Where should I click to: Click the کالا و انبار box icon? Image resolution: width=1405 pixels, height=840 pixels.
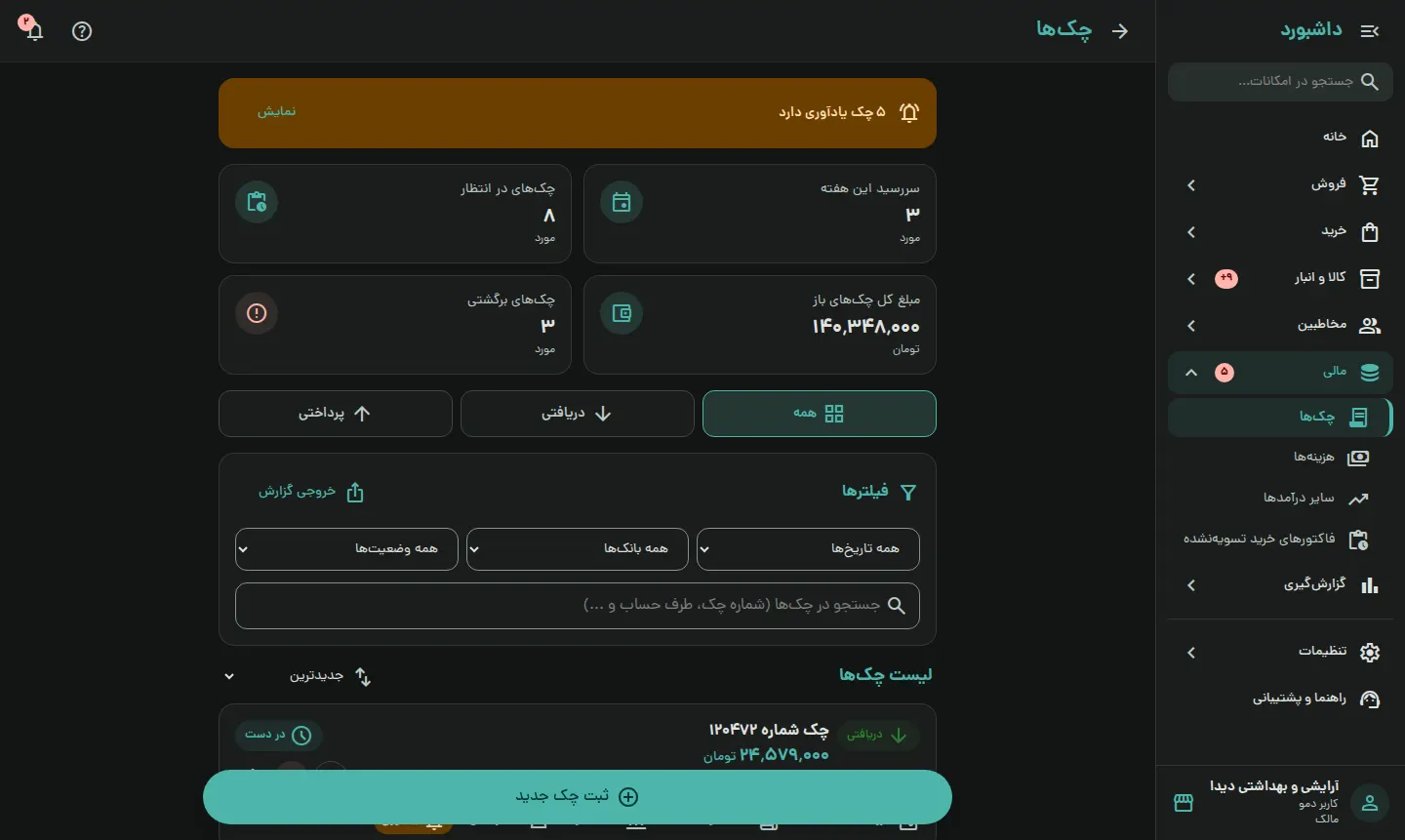1370,279
